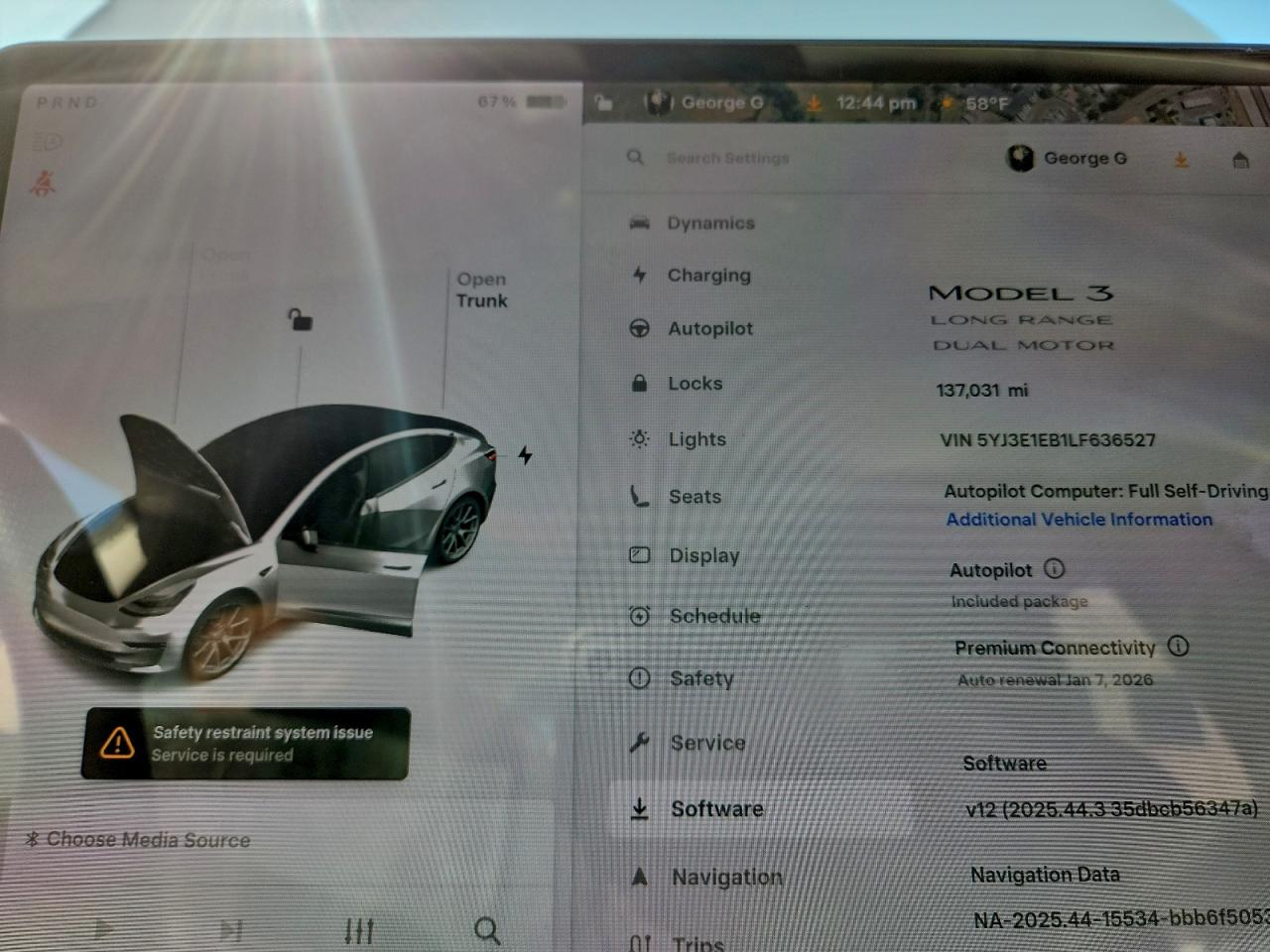Screen dimensions: 1270x952
Task: Tap the software version v12 (2025.44.3) text
Action: point(1111,809)
